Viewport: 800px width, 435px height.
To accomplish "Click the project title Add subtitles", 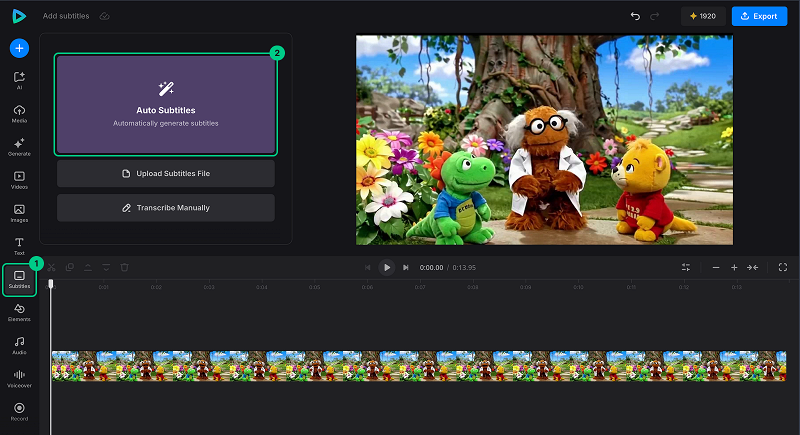I will (x=66, y=16).
